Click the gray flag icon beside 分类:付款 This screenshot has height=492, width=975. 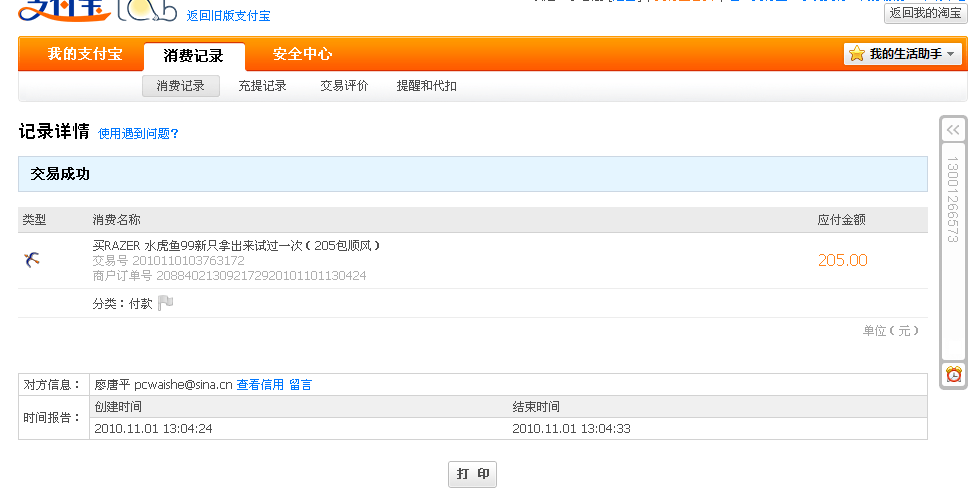[x=165, y=303]
